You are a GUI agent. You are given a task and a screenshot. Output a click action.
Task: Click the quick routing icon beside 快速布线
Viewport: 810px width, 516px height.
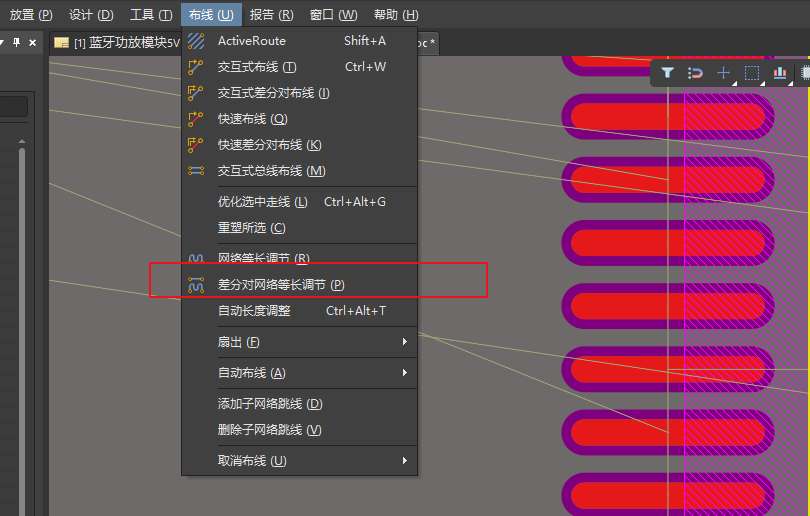tap(195, 119)
